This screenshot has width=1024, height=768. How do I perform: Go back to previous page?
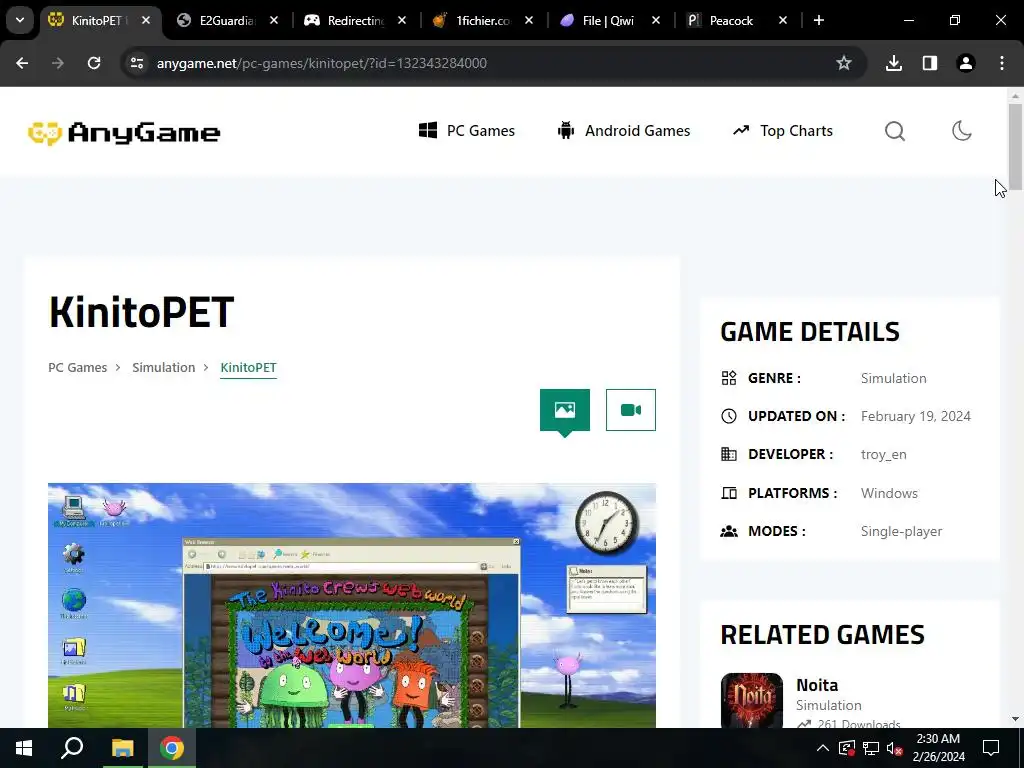pyautogui.click(x=22, y=63)
